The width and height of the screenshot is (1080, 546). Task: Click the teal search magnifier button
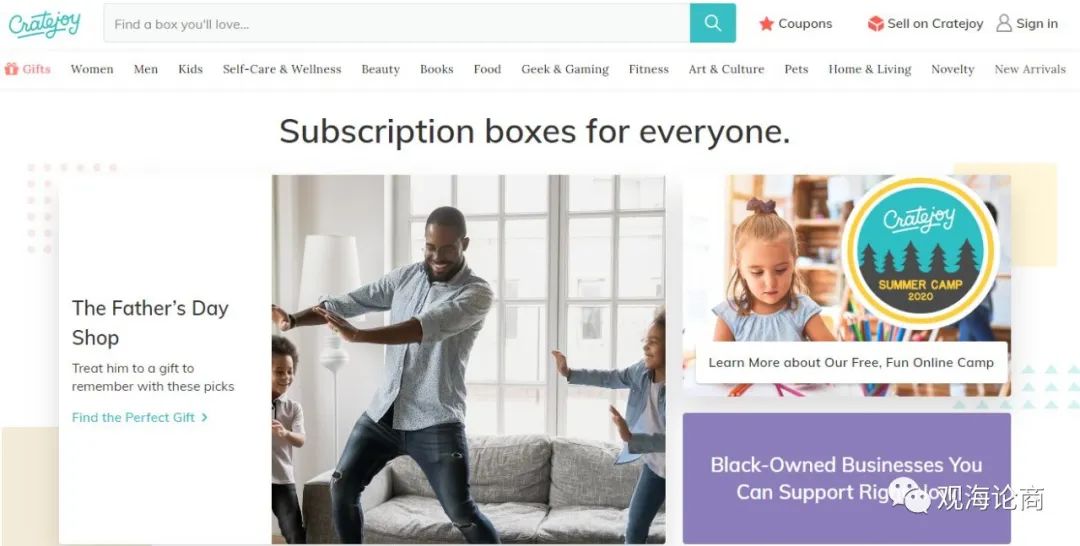coord(713,23)
